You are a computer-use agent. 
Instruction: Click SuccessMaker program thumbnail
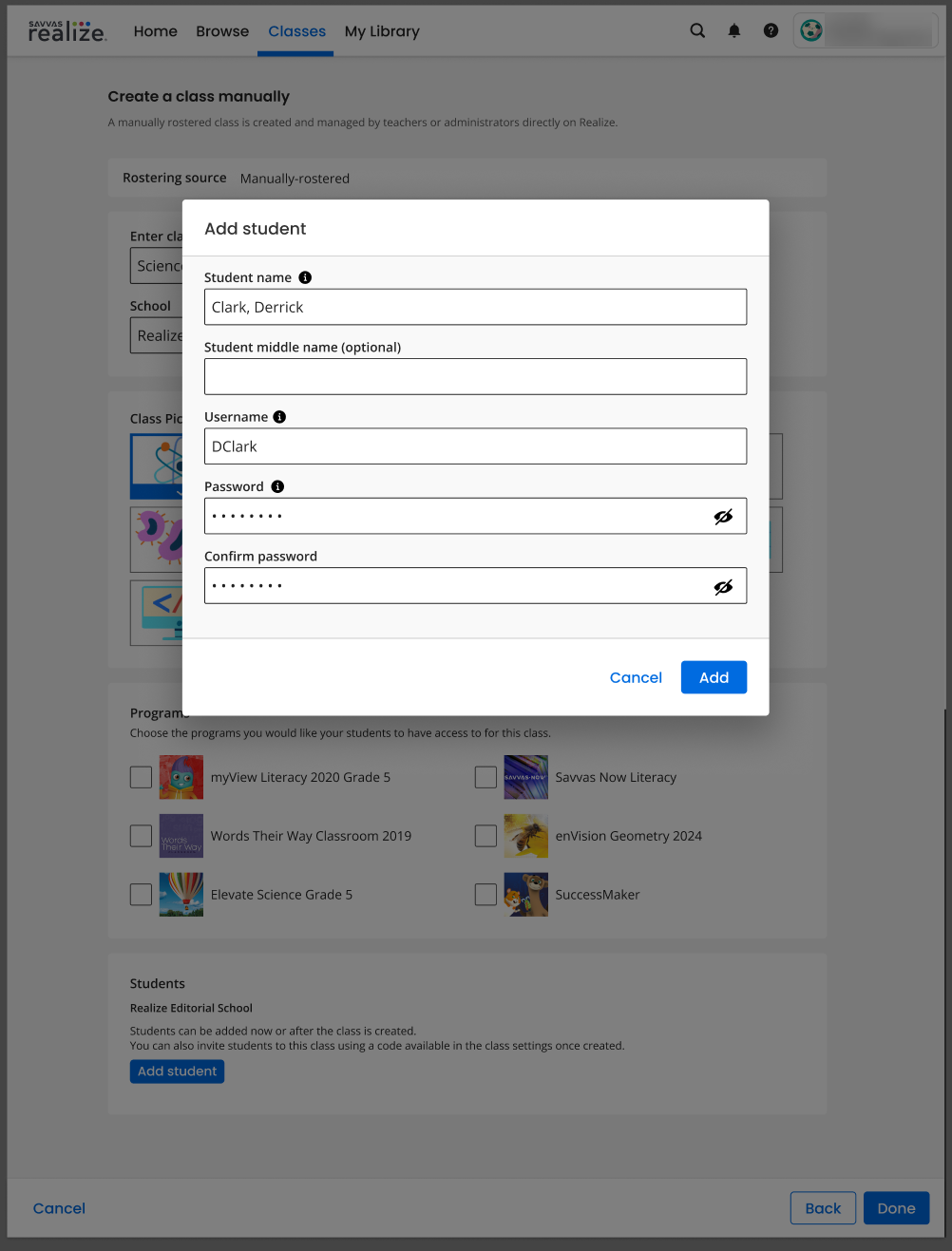[525, 895]
